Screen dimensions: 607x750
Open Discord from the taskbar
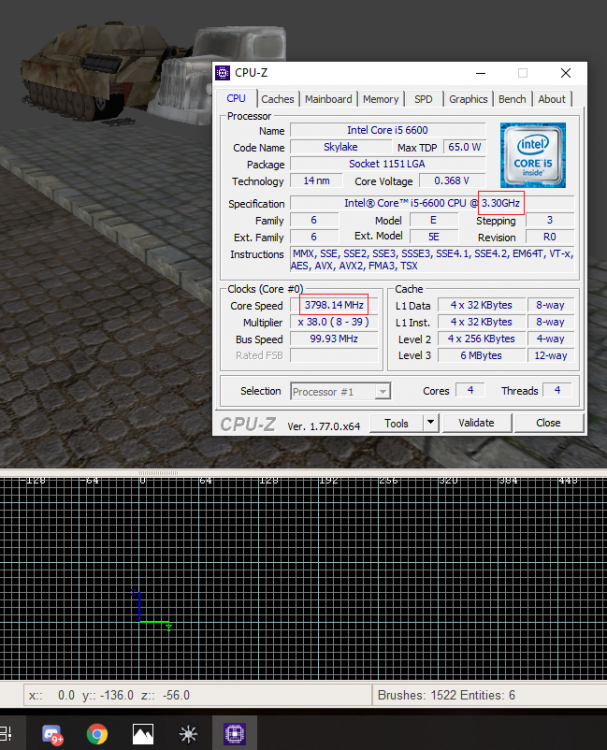[52, 734]
